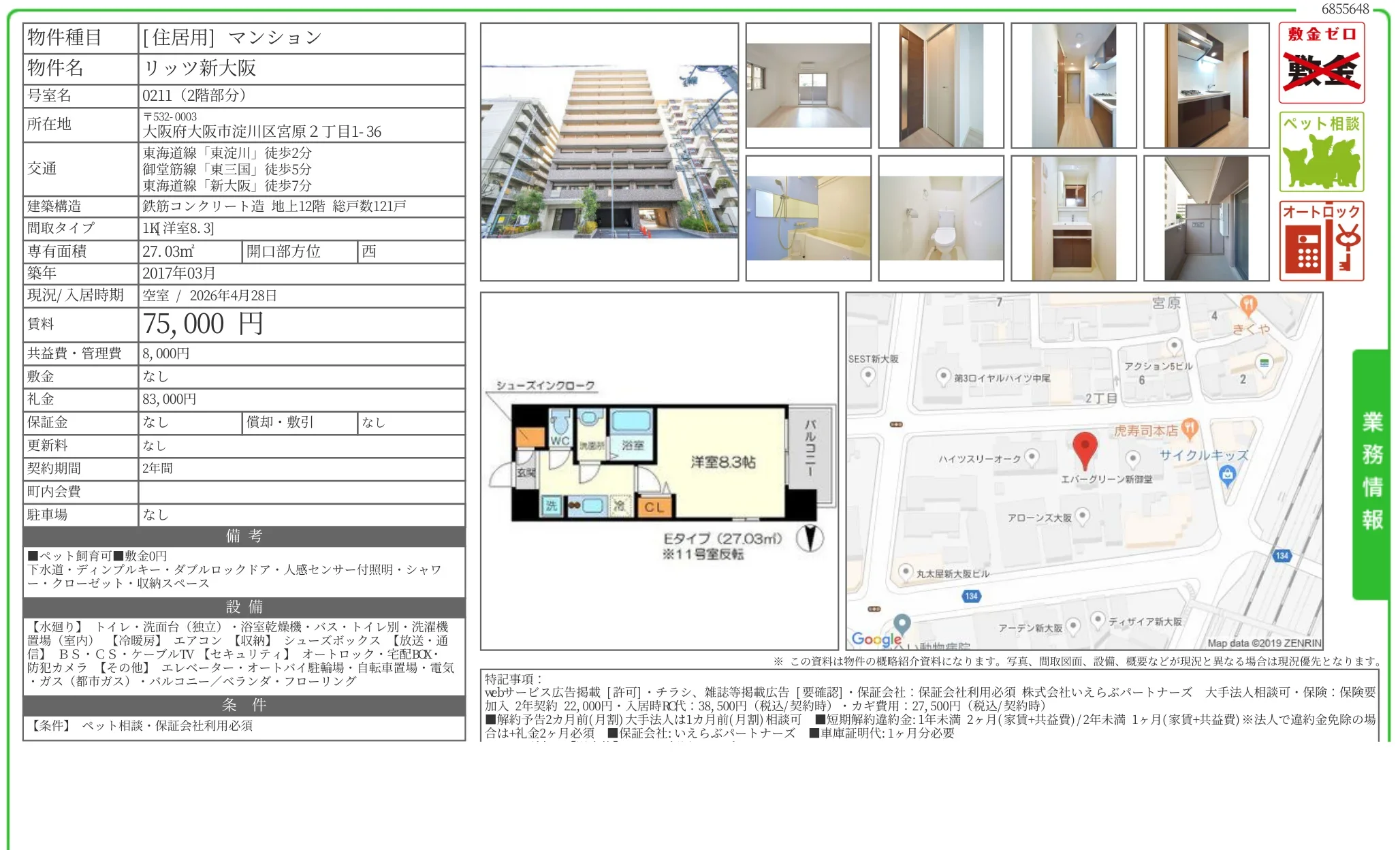Click the 敷金ゼロ badge icon

tap(1321, 63)
